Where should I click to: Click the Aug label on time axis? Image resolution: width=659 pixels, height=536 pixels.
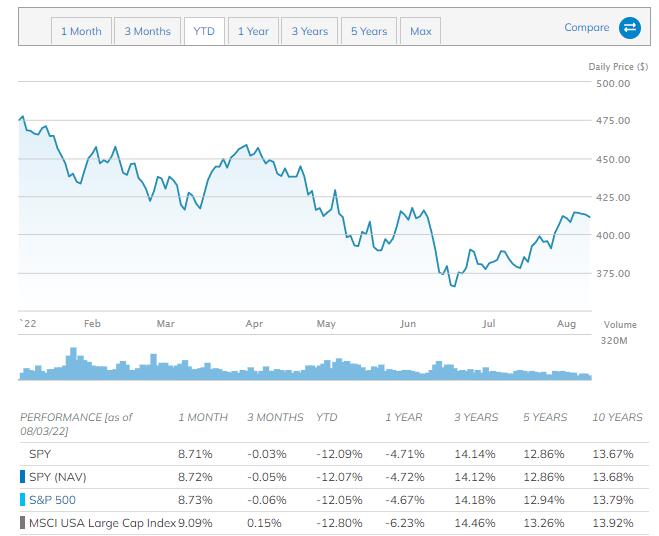(567, 323)
